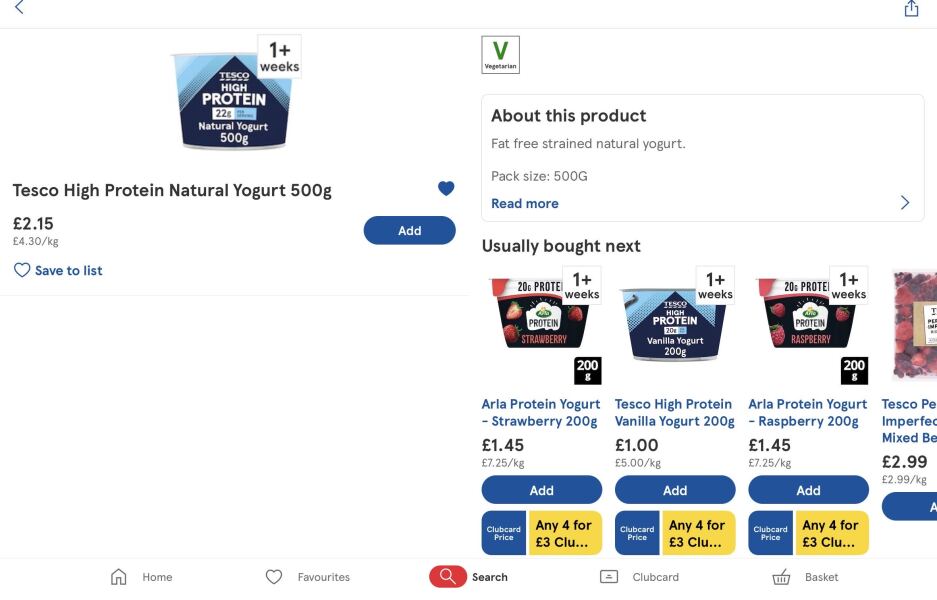Click the Vegetarian badge icon
The image size is (937, 600).
pos(501,55)
